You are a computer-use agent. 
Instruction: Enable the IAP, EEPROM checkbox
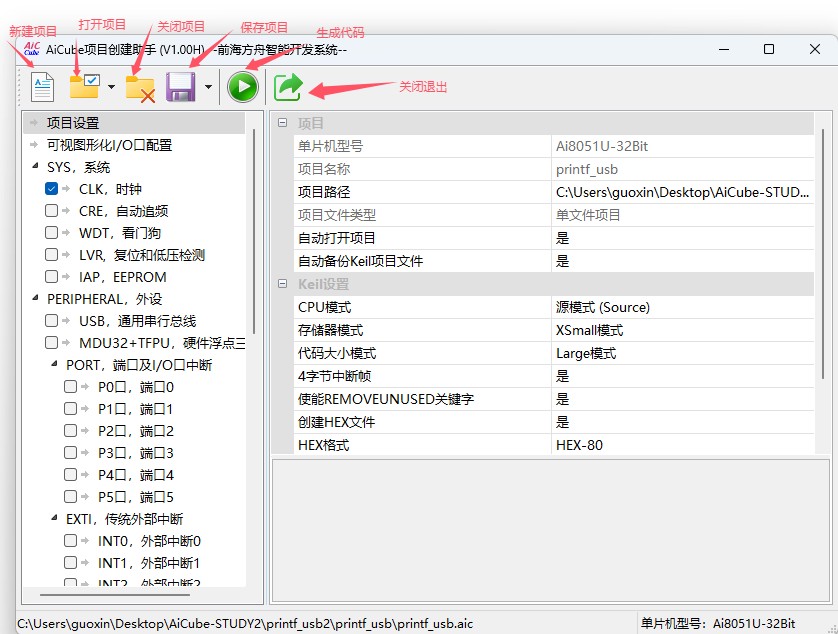(51, 277)
